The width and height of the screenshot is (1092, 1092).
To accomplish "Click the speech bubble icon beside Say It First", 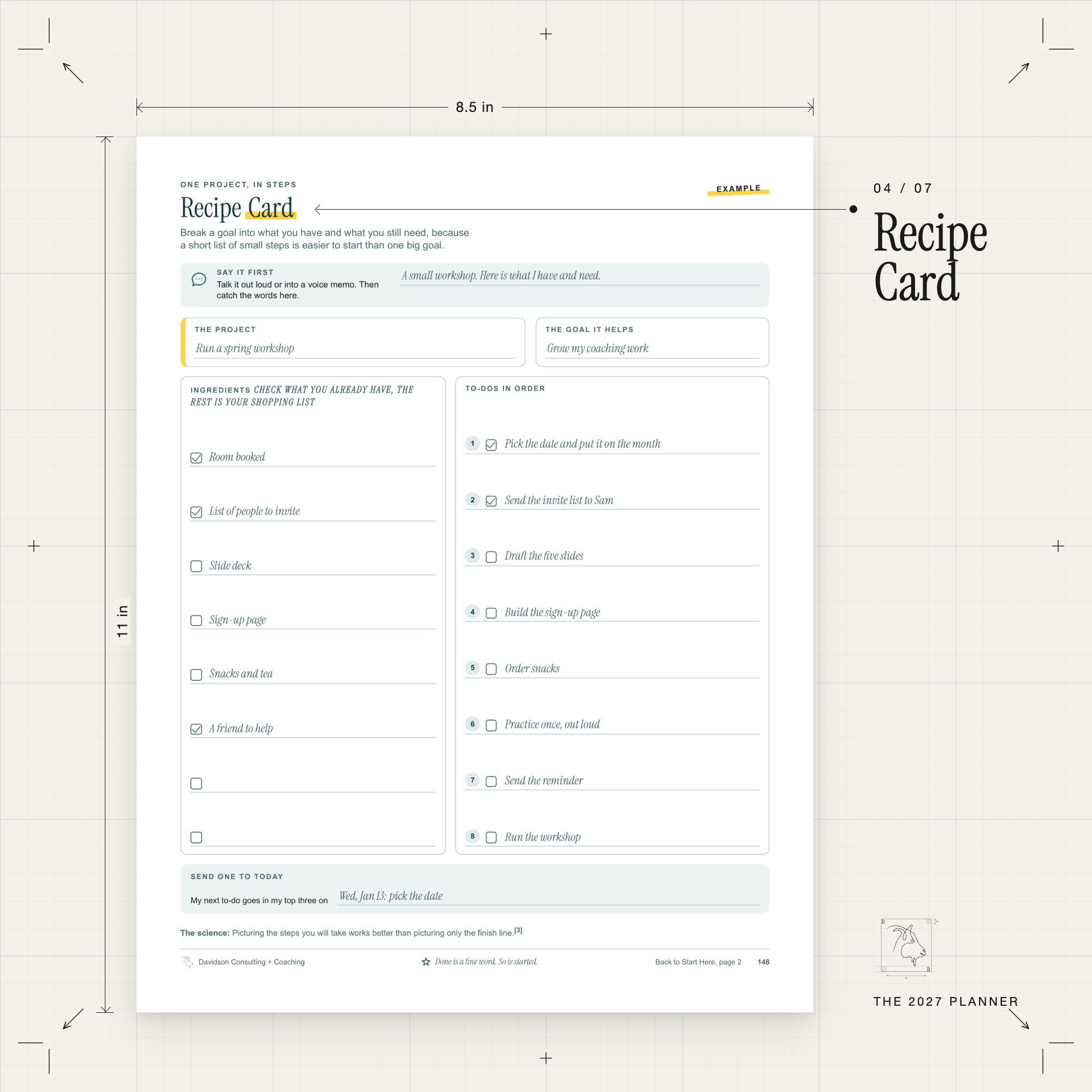I will (199, 279).
